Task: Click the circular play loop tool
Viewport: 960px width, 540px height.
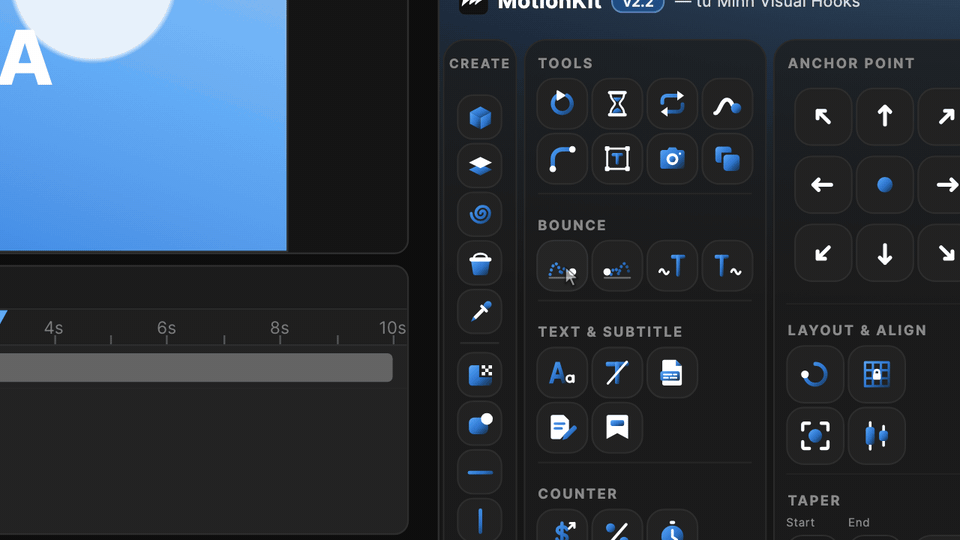Action: [562, 103]
